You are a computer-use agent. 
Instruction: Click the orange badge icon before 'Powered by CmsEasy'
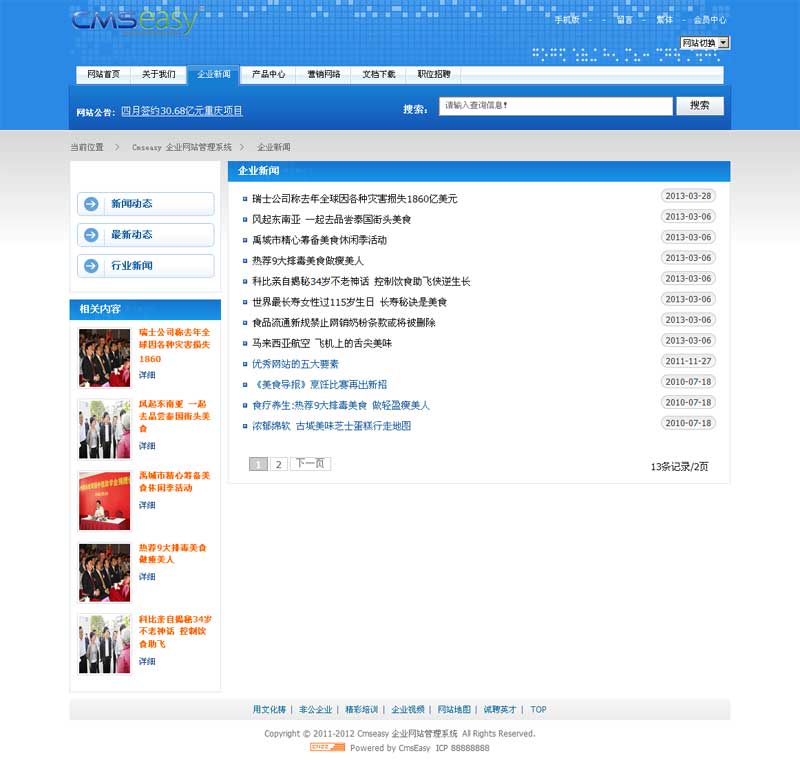coord(327,747)
